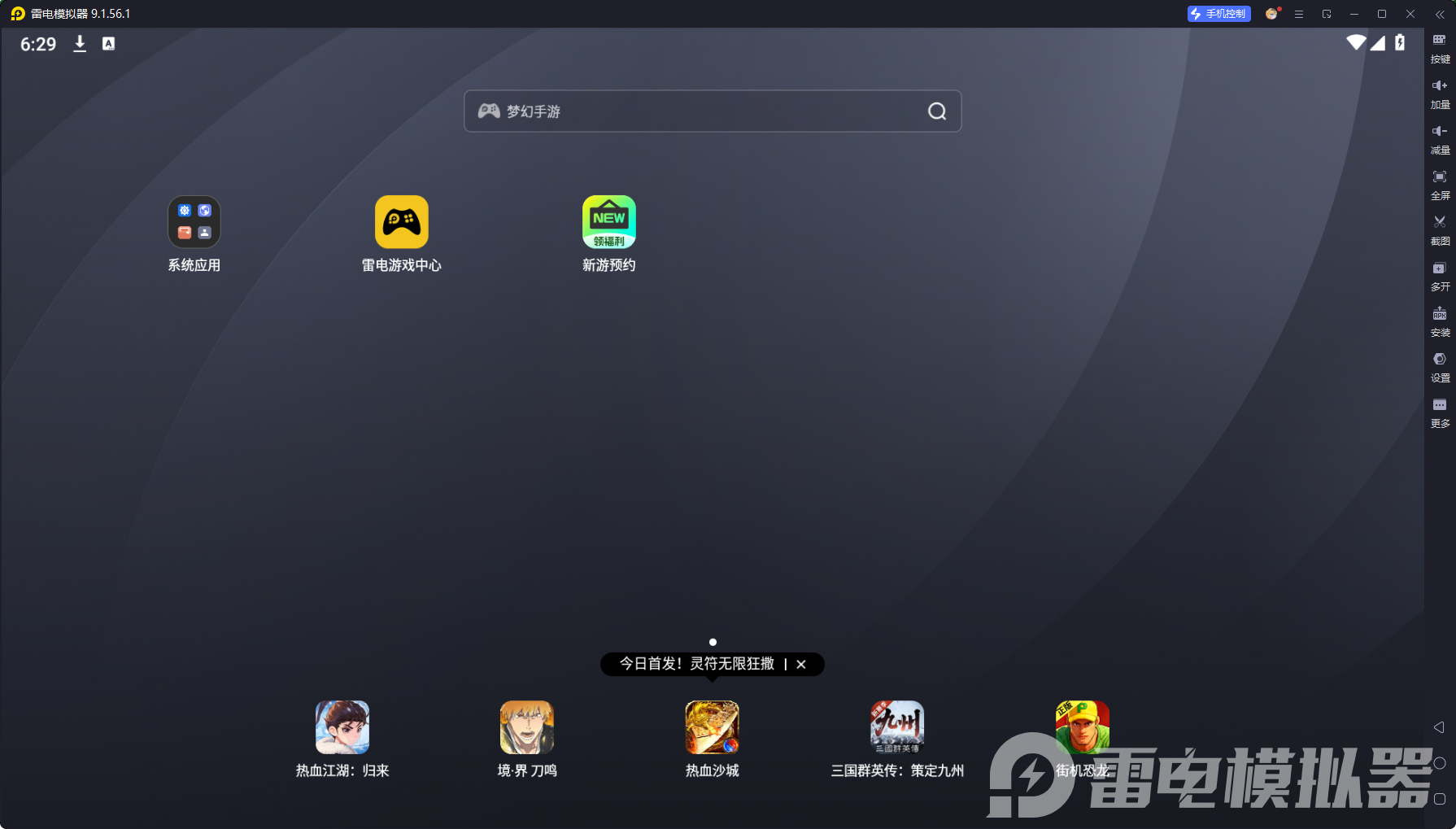Click the 雷电模拟器 logo in title bar
This screenshot has width=1456, height=829.
[x=18, y=14]
